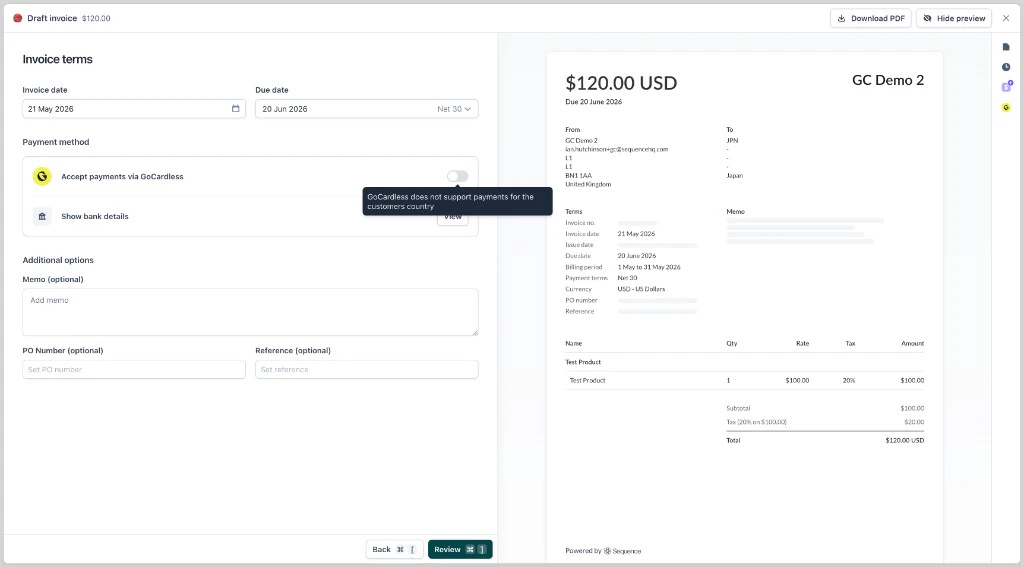
Task: Click the View button for bank details
Action: pyautogui.click(x=453, y=216)
